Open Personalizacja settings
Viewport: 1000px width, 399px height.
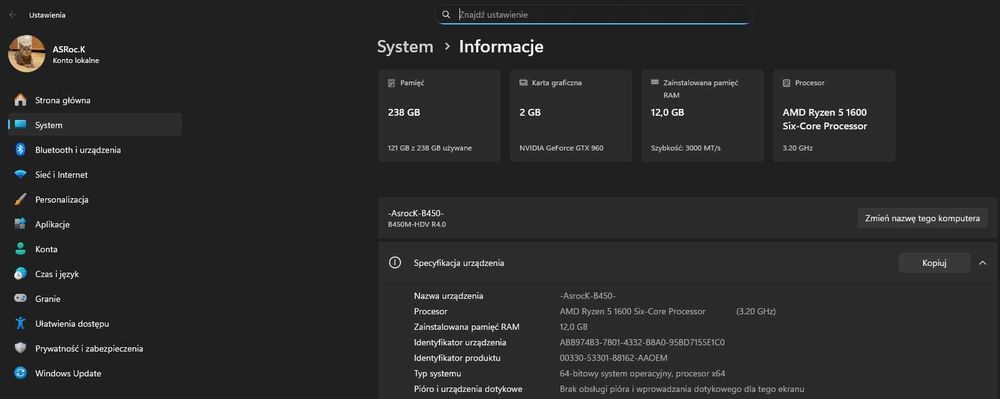pyautogui.click(x=95, y=200)
